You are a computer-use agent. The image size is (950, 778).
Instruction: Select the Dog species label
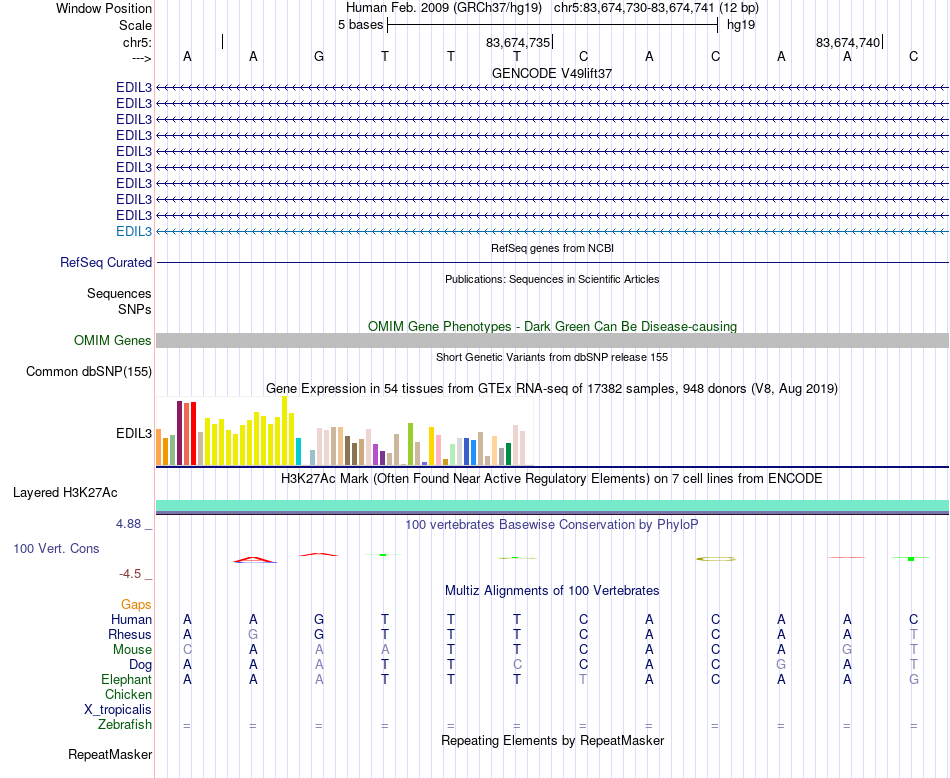tap(140, 665)
